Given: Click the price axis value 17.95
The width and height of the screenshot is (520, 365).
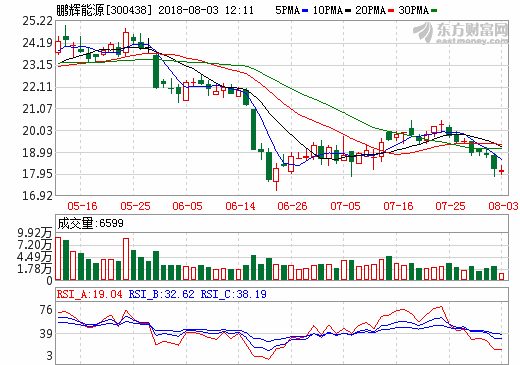Looking at the screenshot, I should pyautogui.click(x=37, y=174).
